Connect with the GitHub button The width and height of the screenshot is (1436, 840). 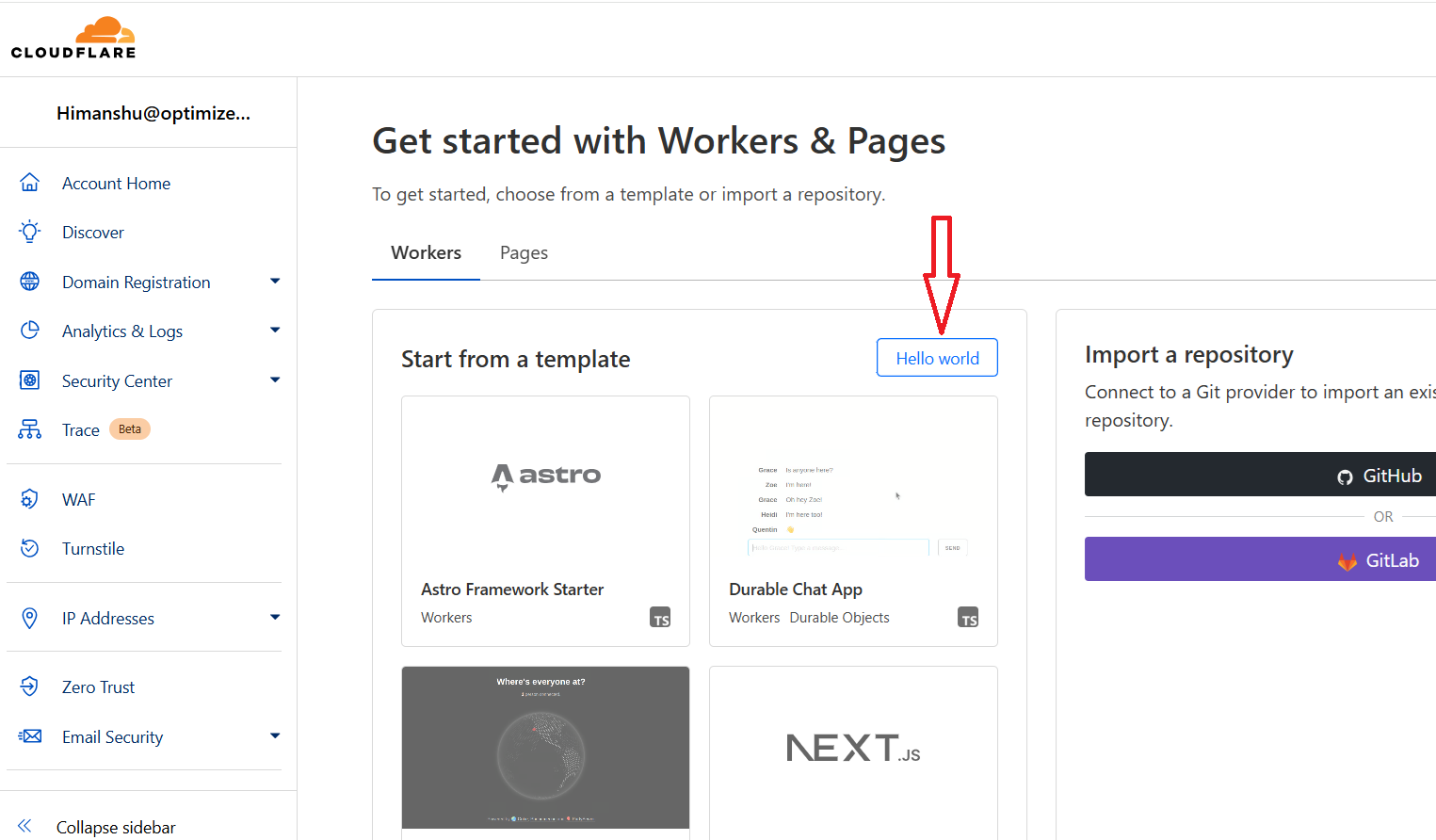point(1260,475)
